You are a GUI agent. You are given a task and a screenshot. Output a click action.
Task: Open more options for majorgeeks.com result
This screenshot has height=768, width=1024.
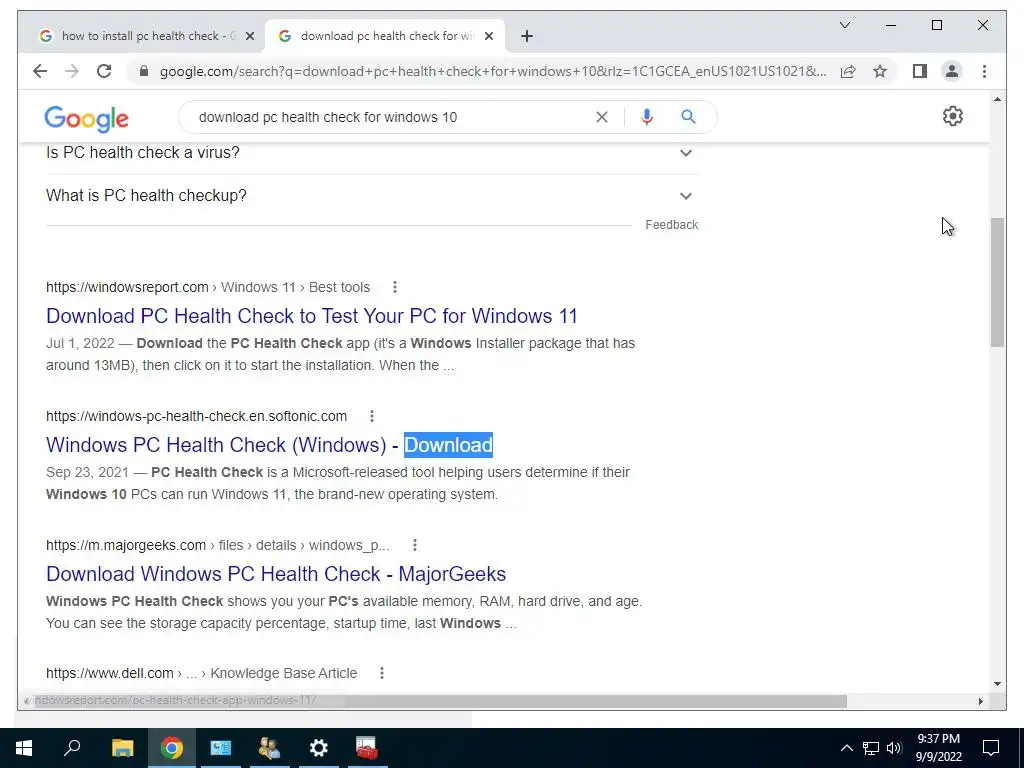(415, 545)
